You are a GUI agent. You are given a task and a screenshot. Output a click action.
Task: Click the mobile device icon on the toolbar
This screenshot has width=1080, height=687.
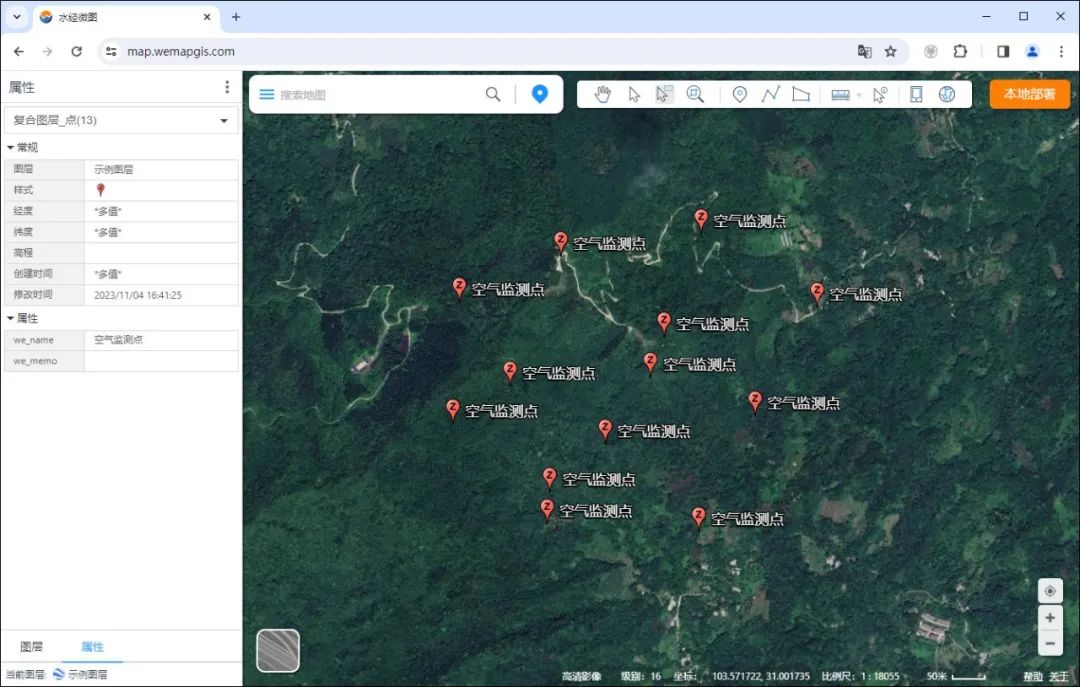917,94
